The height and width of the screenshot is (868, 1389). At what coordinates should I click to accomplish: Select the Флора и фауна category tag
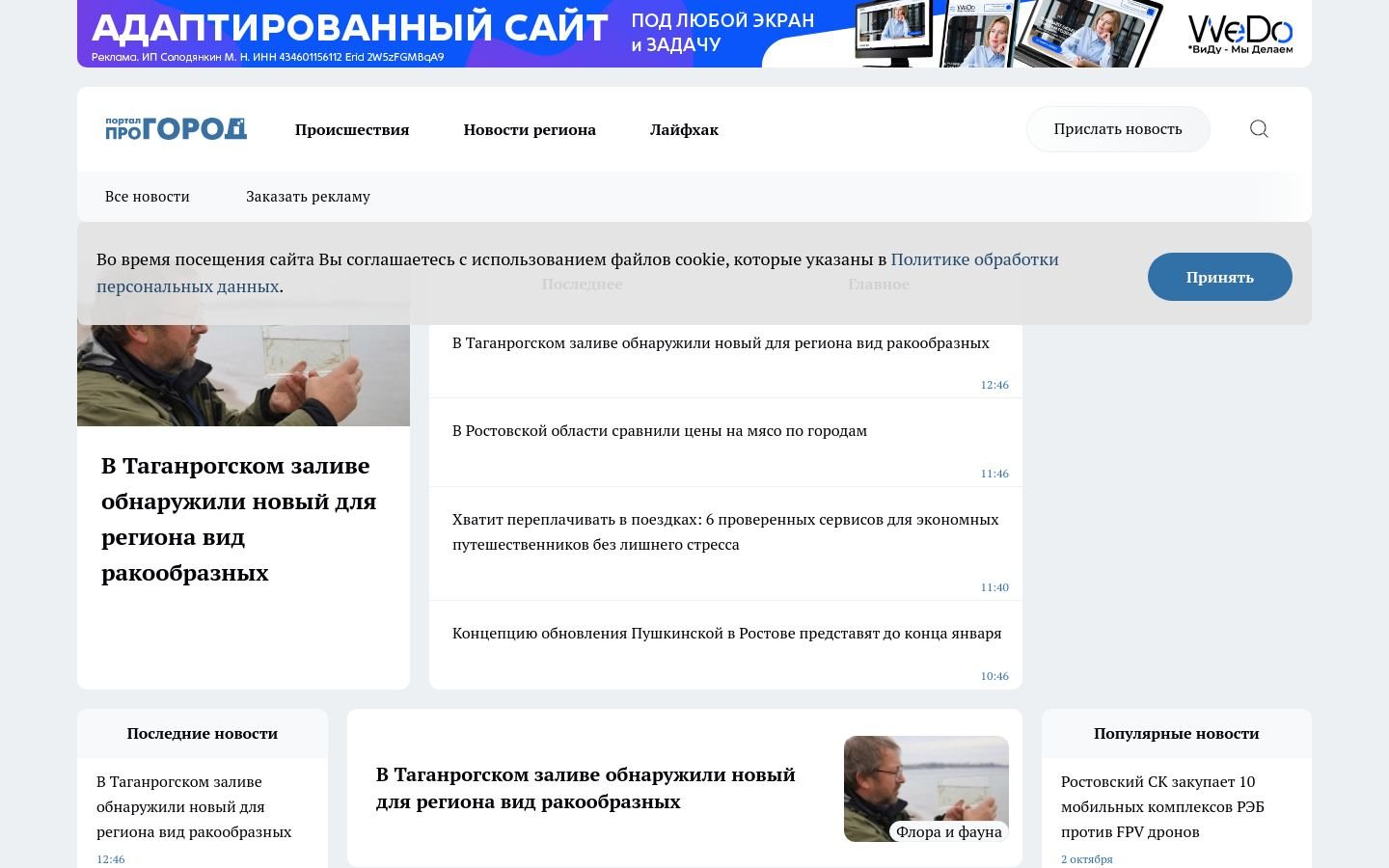click(x=949, y=831)
